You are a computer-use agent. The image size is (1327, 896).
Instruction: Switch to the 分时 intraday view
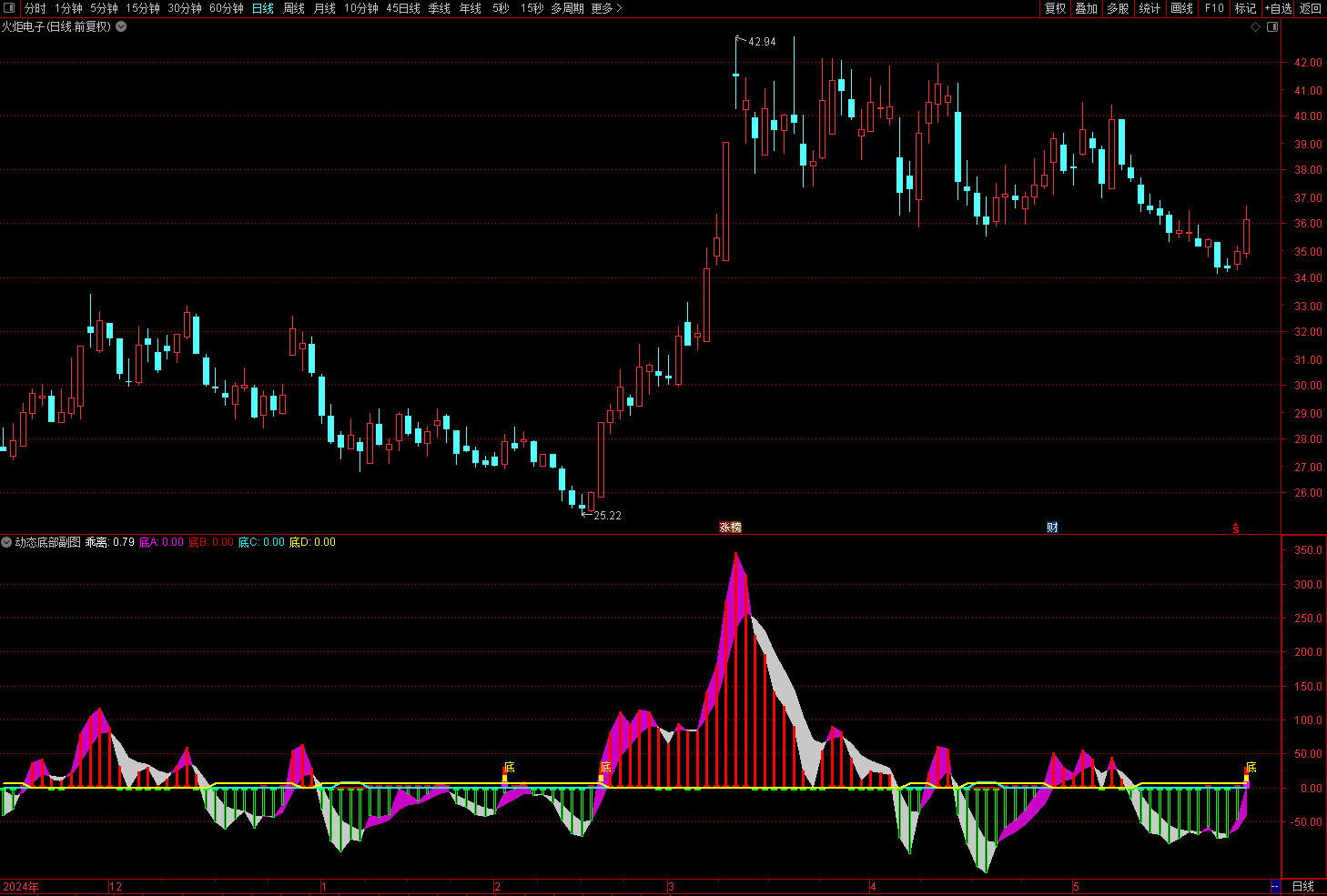35,8
